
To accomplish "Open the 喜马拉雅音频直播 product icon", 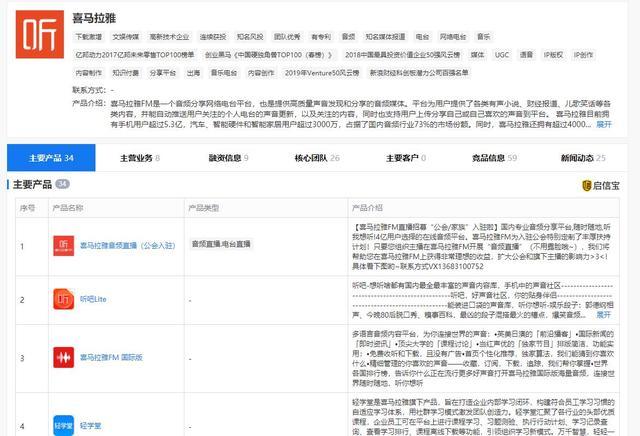I will (64, 246).
